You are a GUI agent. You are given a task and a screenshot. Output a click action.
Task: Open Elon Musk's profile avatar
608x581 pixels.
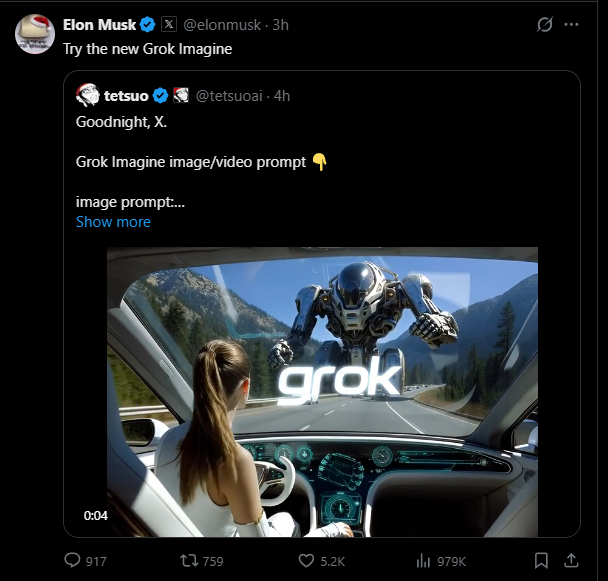pyautogui.click(x=35, y=33)
